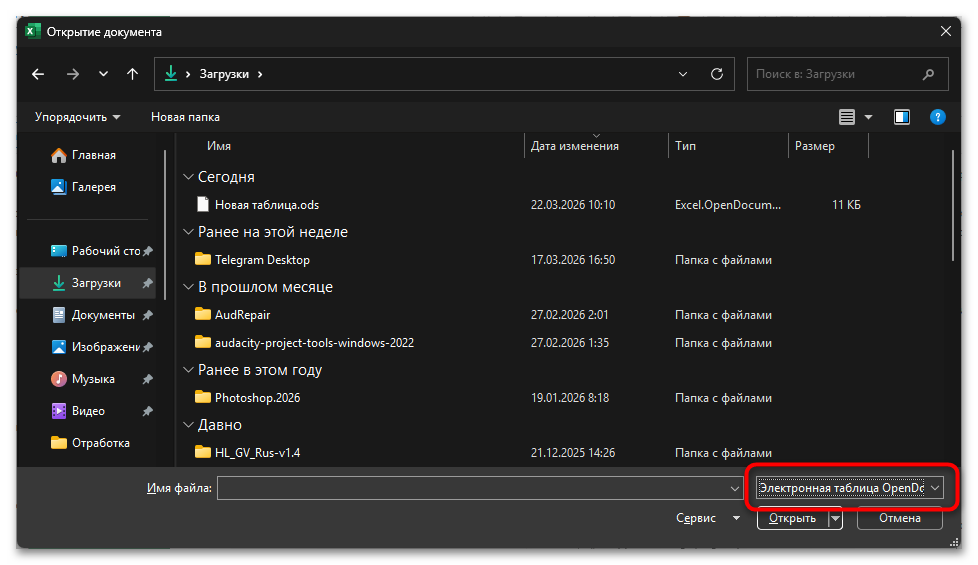
Task: Click the Новая папка button
Action: tap(185, 117)
